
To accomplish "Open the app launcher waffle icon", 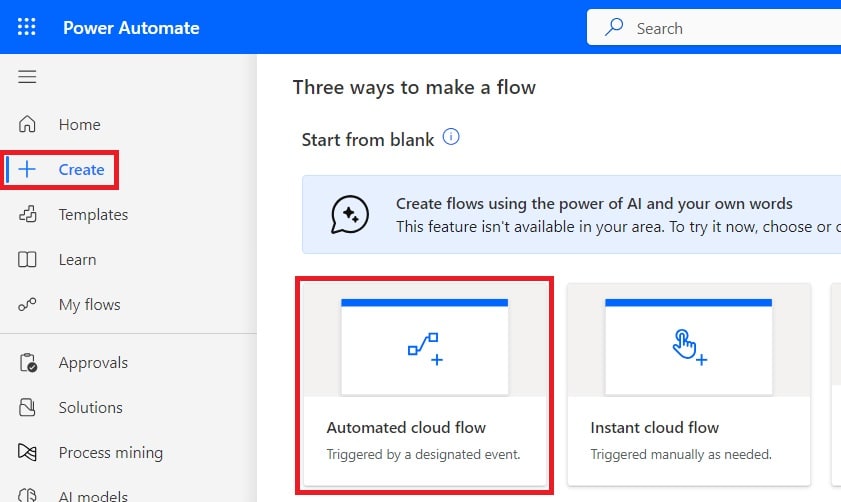I will 27,27.
